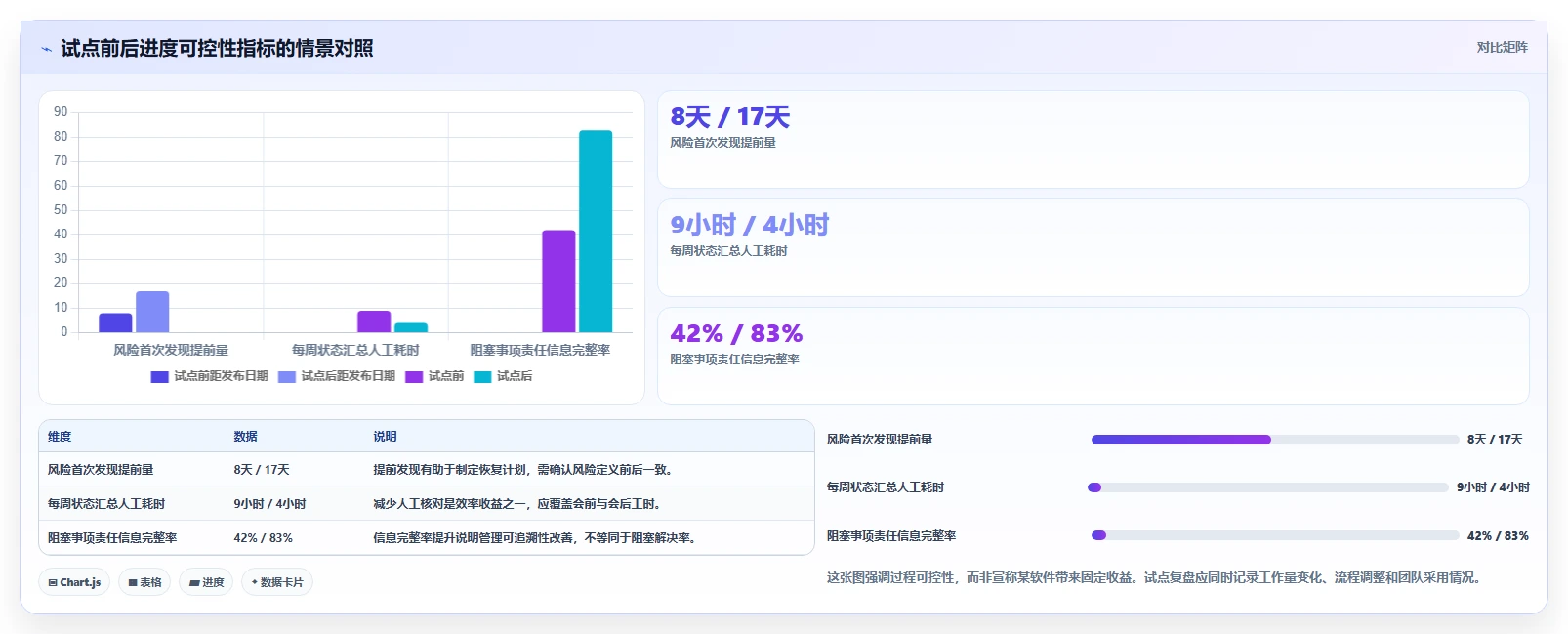Click the 风险首次发现提前量 progress bar

(x=1275, y=440)
